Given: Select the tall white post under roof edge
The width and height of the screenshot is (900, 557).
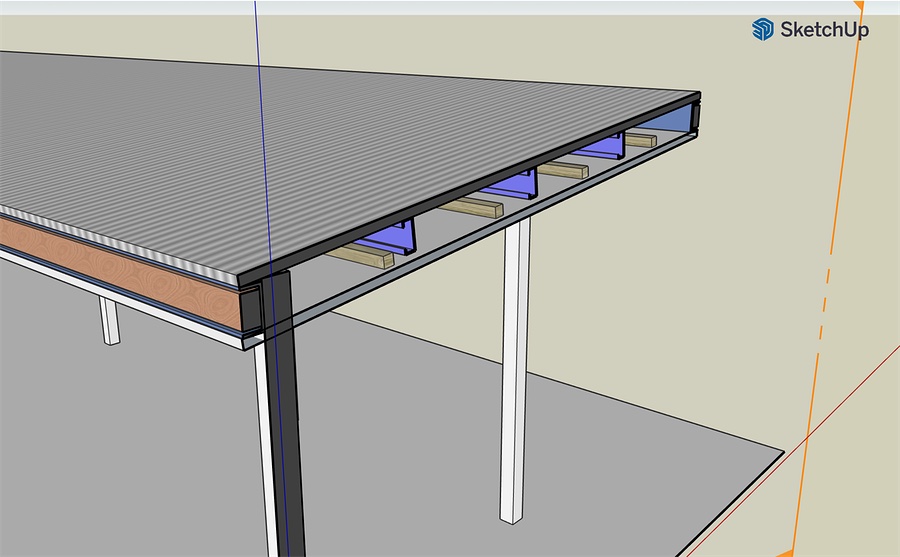Looking at the screenshot, I should [515, 370].
